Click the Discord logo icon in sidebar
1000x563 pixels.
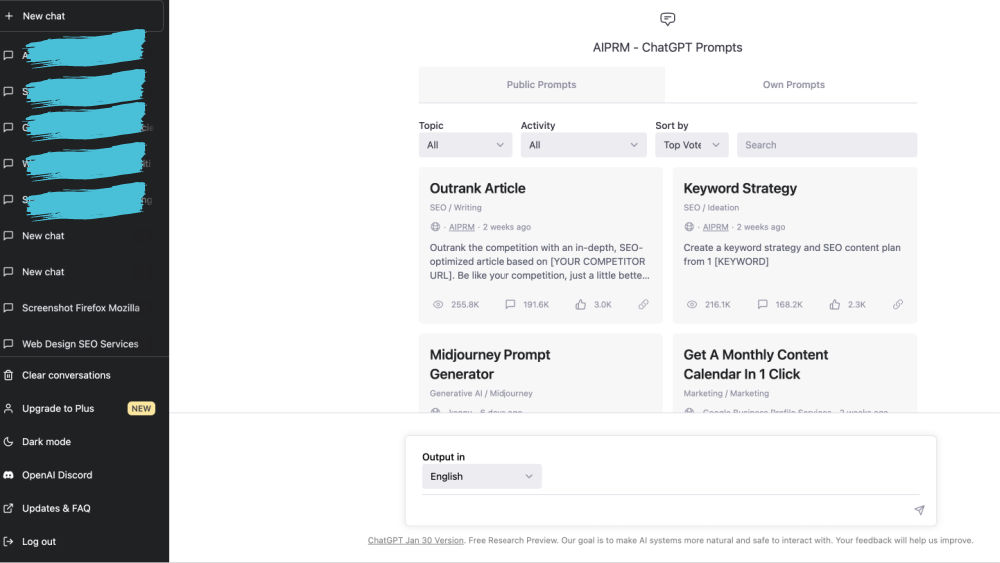[x=8, y=475]
